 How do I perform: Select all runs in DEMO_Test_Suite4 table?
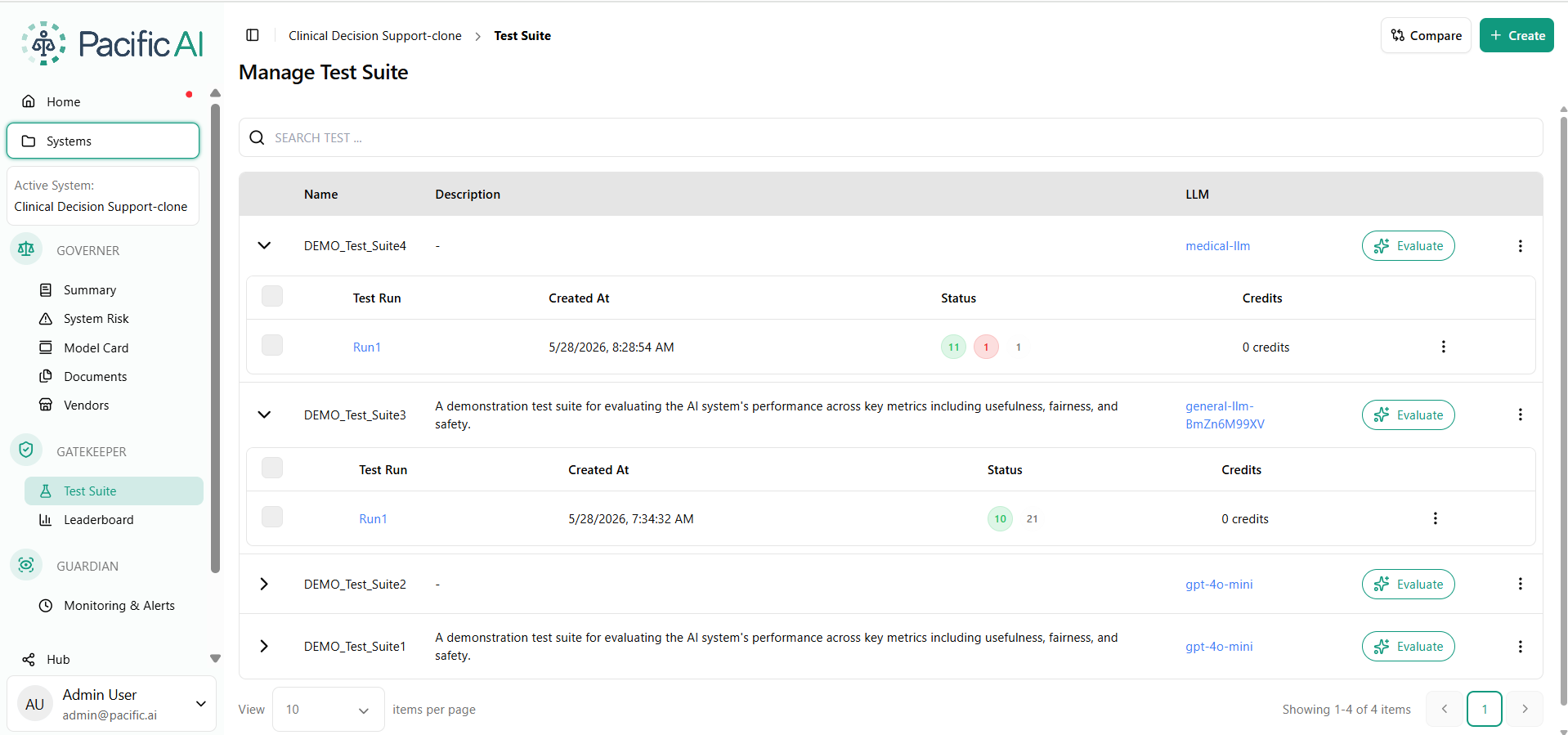[272, 296]
